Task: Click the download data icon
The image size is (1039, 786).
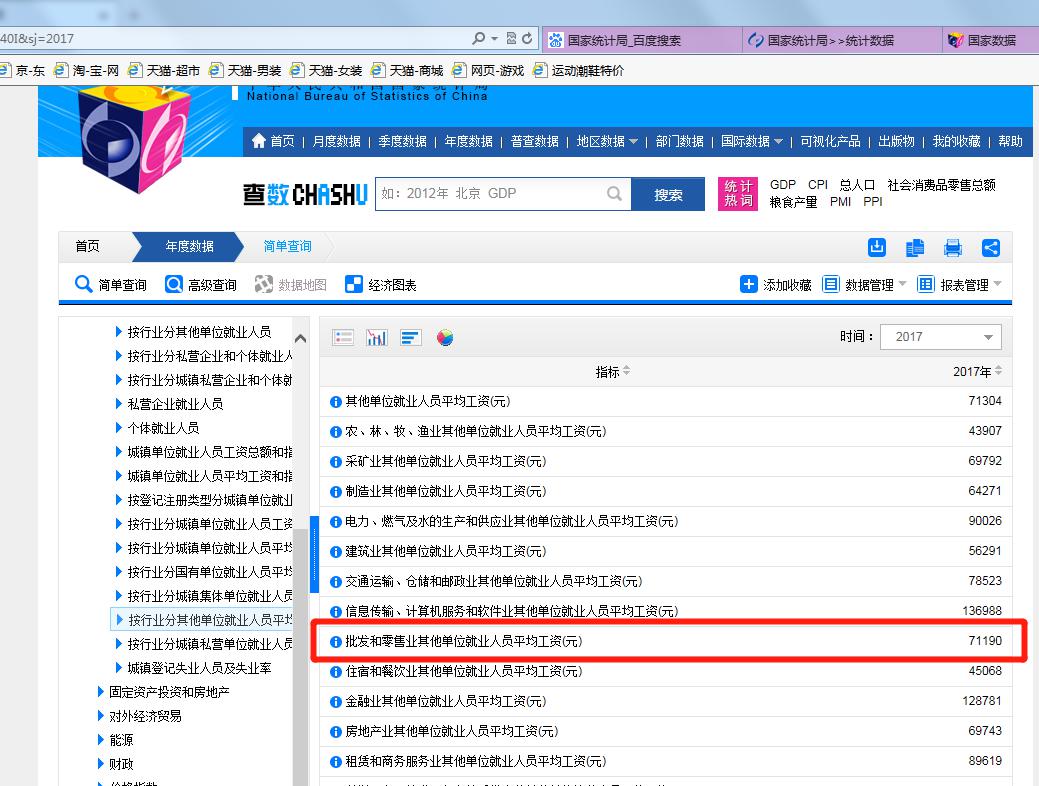Action: point(877,248)
